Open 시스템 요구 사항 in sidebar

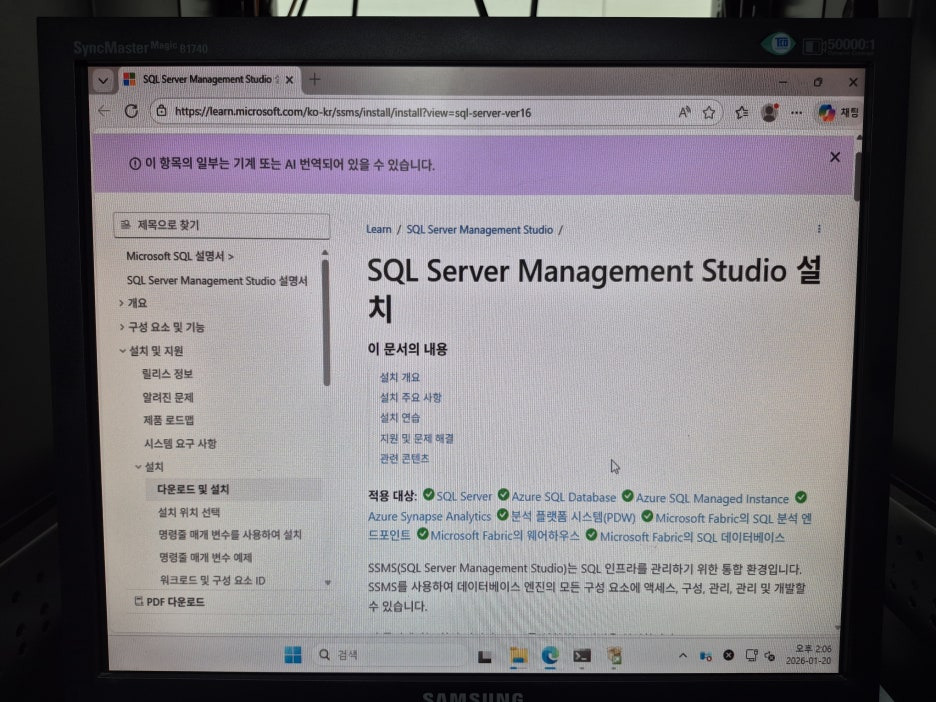pyautogui.click(x=180, y=443)
